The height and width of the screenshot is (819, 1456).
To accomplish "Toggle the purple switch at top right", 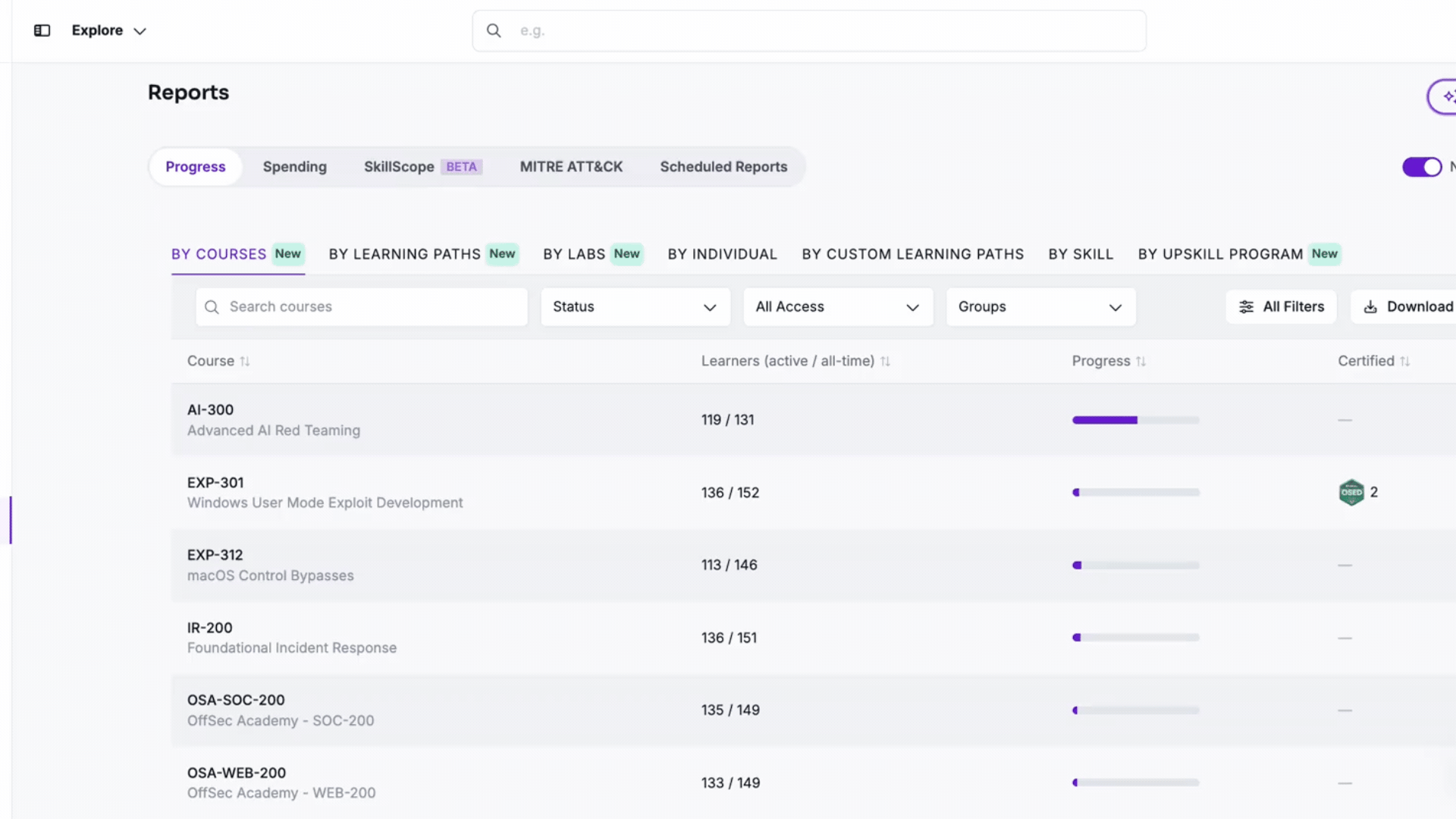I will pos(1422,167).
